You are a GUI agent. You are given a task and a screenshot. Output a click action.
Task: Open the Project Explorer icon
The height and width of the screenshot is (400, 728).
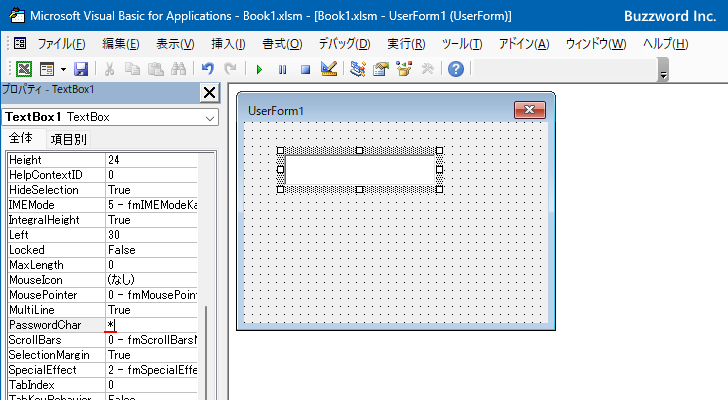pyautogui.click(x=358, y=69)
